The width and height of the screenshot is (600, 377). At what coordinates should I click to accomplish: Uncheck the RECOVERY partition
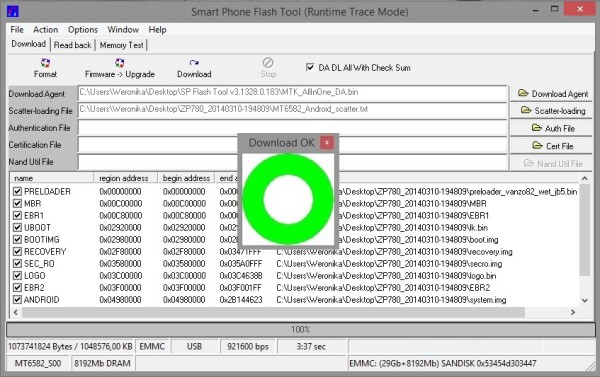point(17,251)
